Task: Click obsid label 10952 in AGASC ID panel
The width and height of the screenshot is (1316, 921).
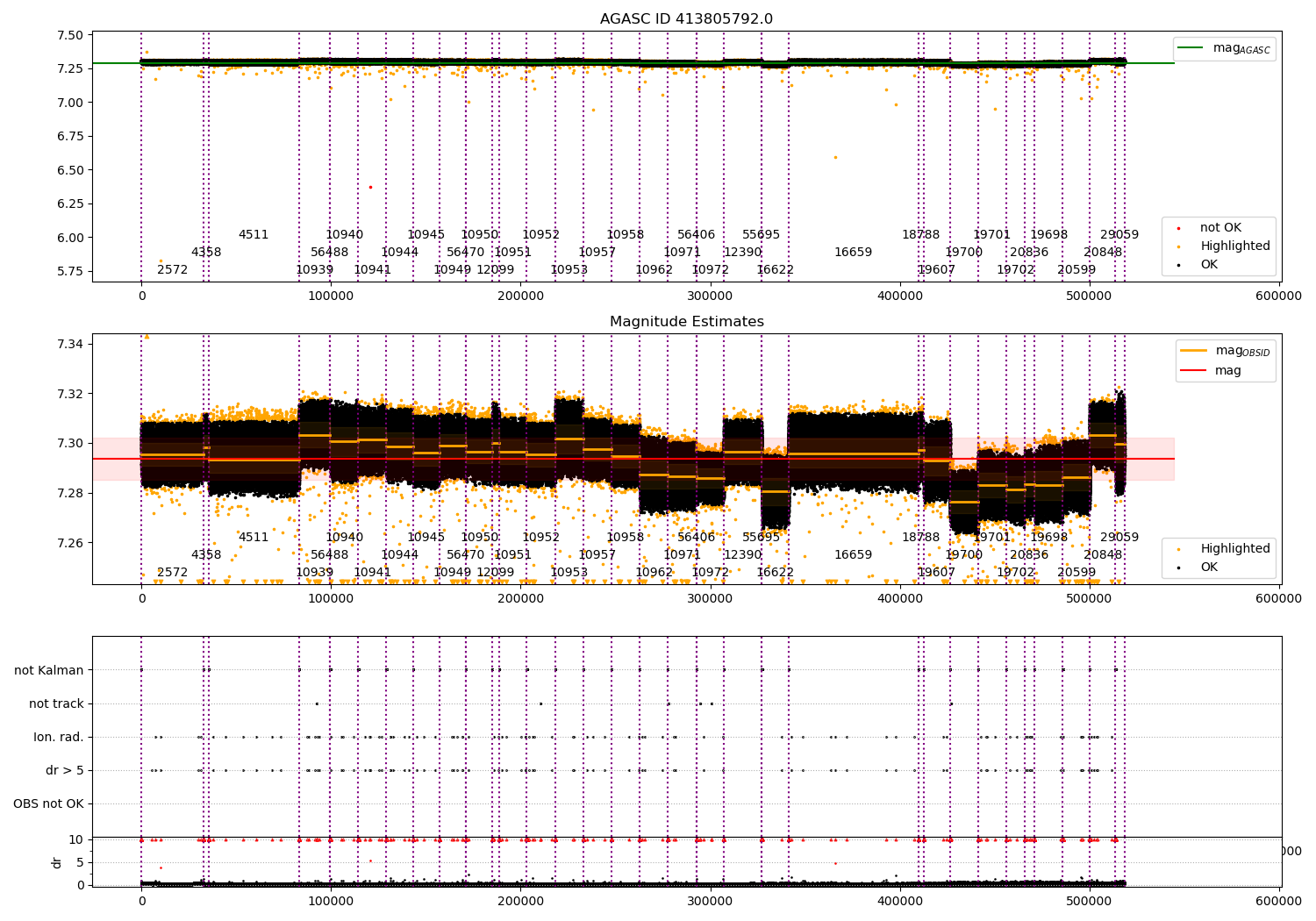Action: click(540, 234)
